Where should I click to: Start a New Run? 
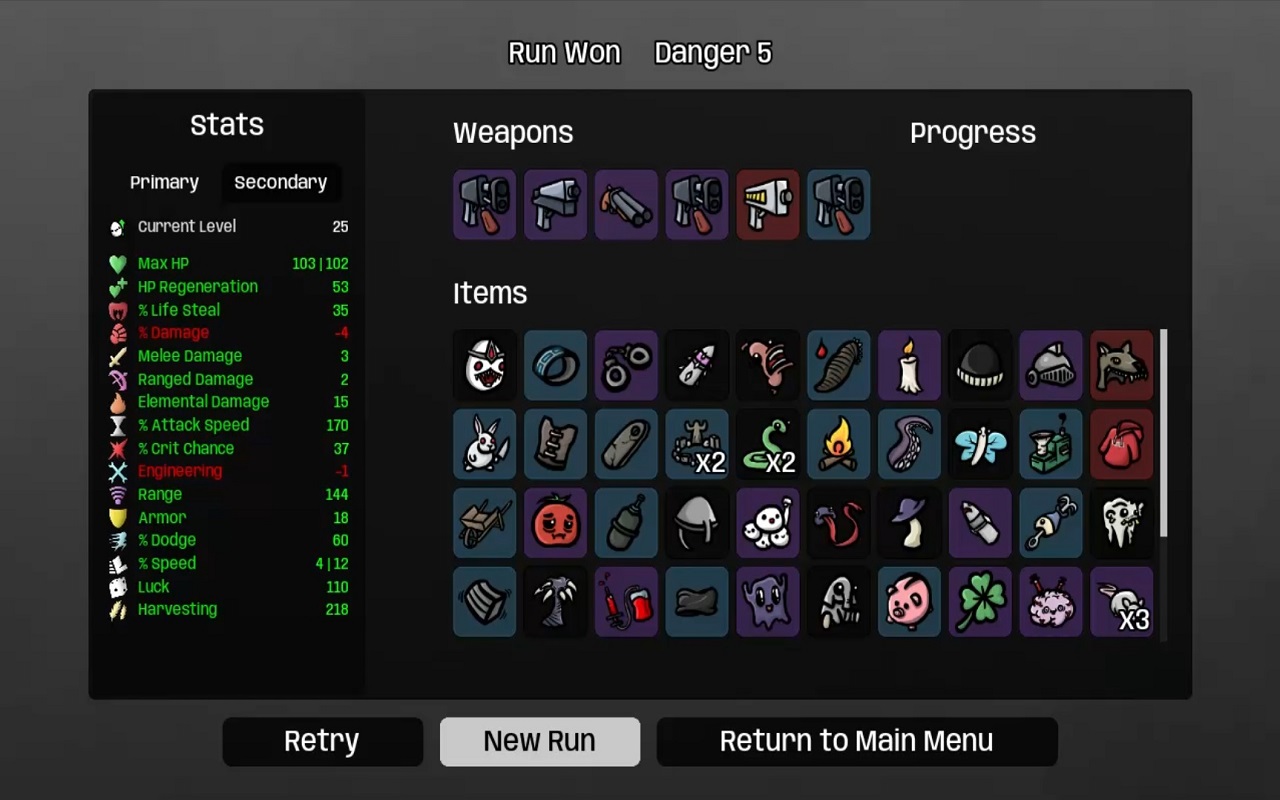(x=540, y=741)
